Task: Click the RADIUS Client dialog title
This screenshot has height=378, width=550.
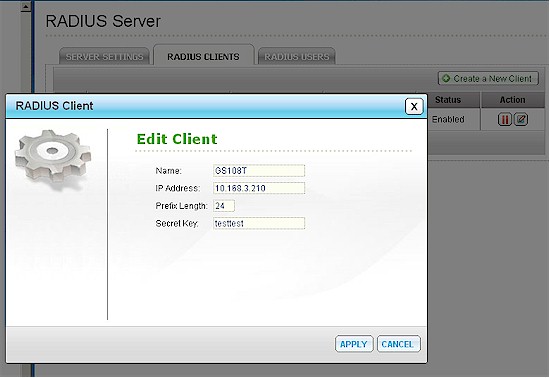Action: pos(54,106)
